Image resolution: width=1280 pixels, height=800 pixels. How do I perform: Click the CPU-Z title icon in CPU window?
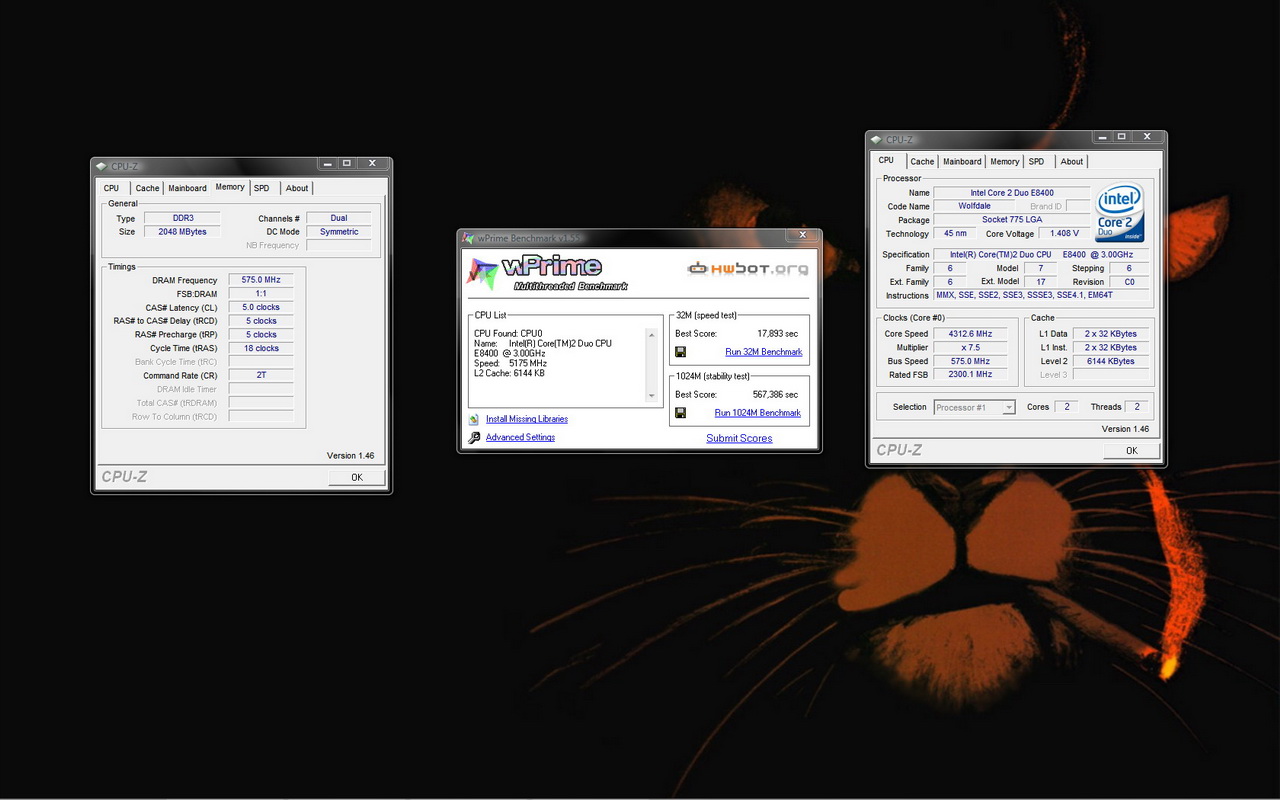tap(876, 140)
